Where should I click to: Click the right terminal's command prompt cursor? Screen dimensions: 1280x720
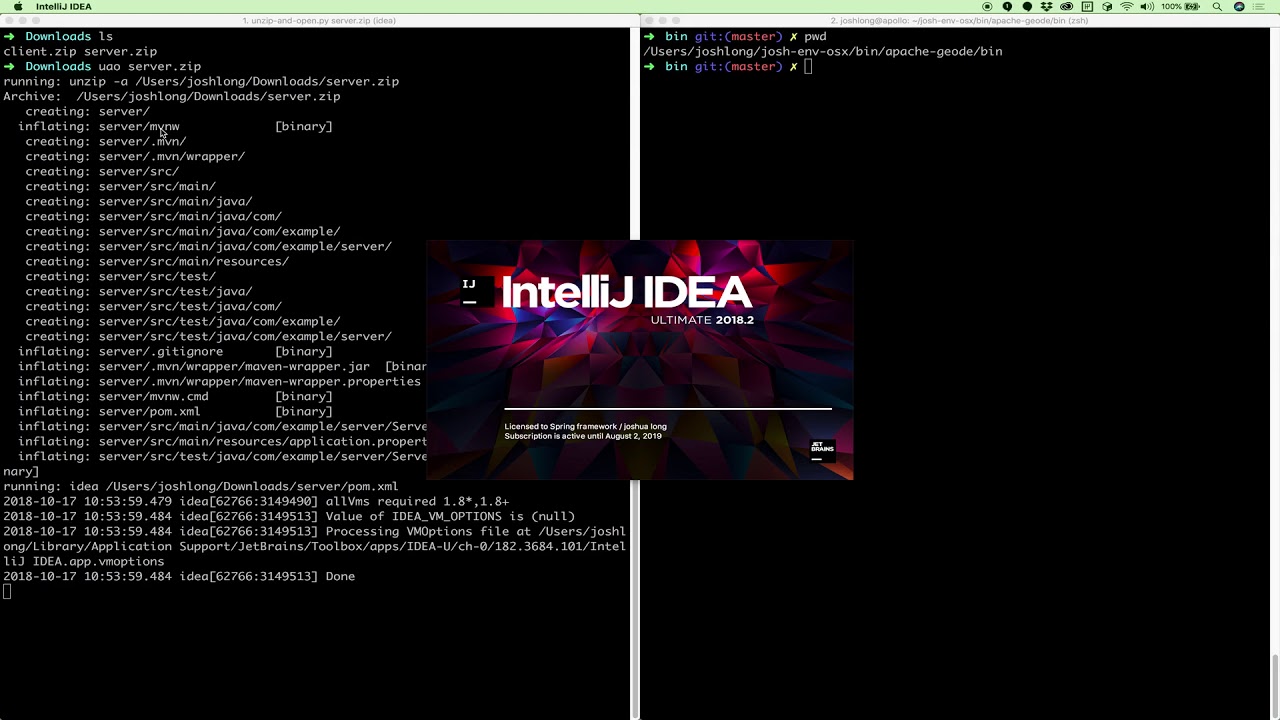tap(808, 67)
